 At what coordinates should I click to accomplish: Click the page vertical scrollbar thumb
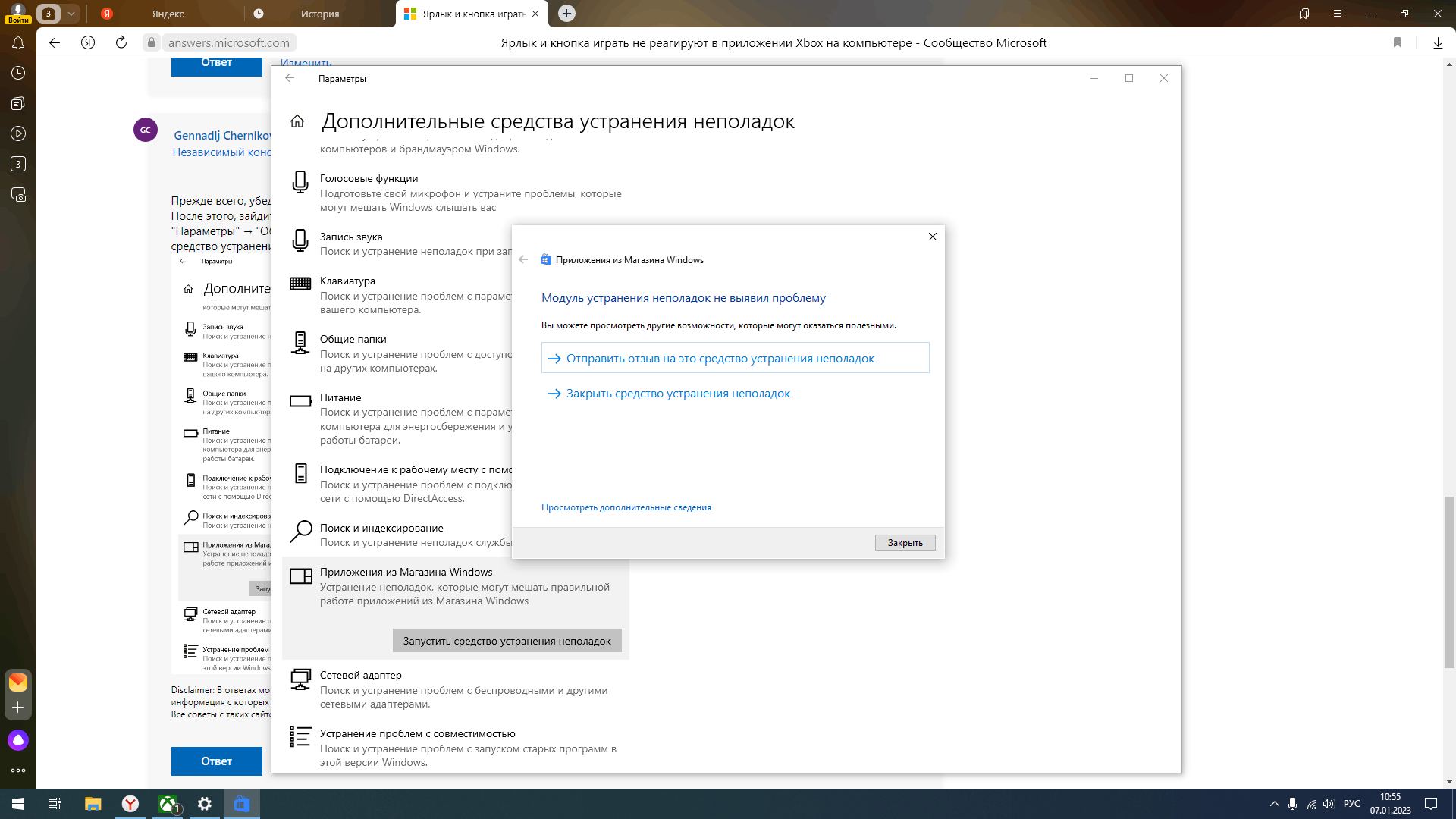[x=1449, y=582]
